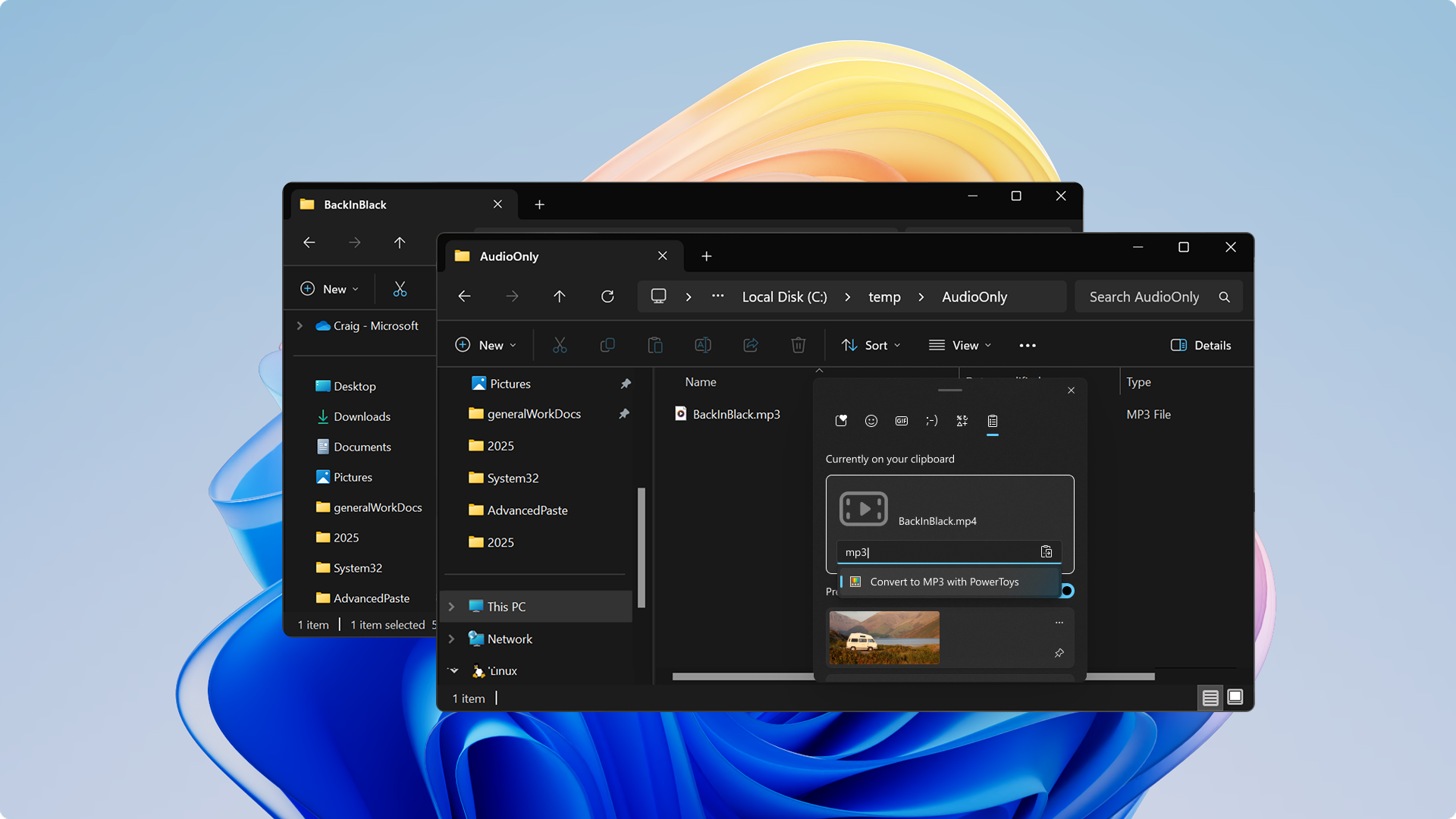Open the kaomoji tab in clipboard panel
The image size is (1456, 819).
(932, 421)
